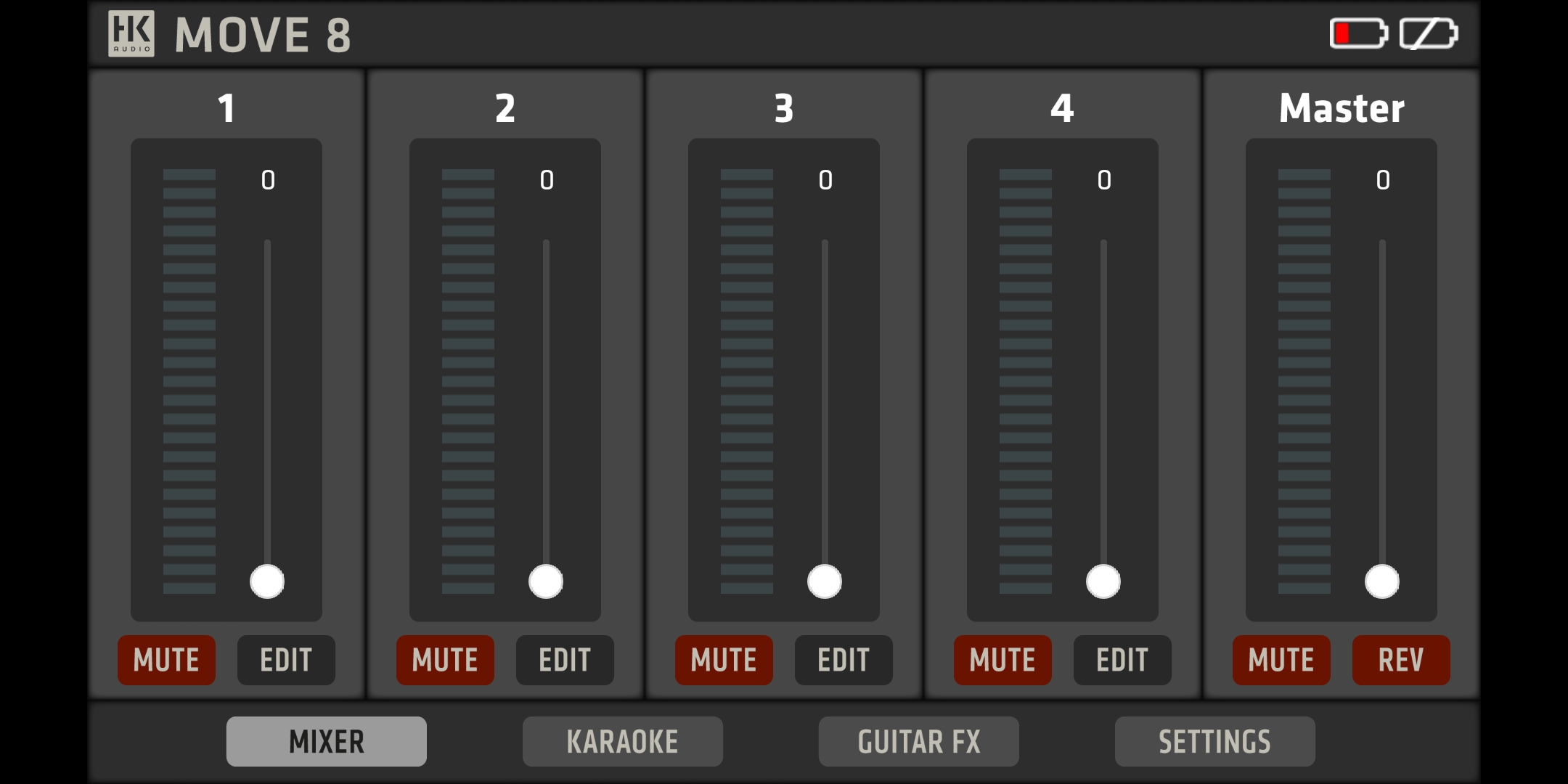Mute channel 1

166,660
